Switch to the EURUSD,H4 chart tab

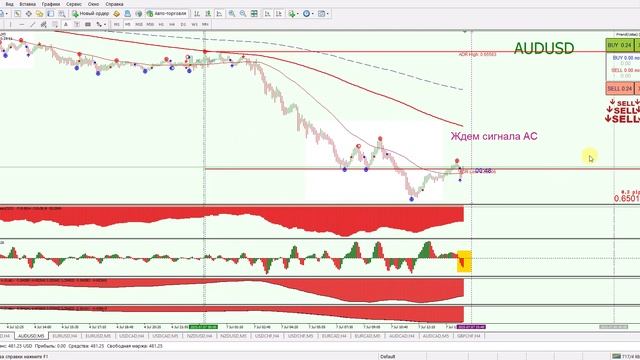[x=65, y=336]
